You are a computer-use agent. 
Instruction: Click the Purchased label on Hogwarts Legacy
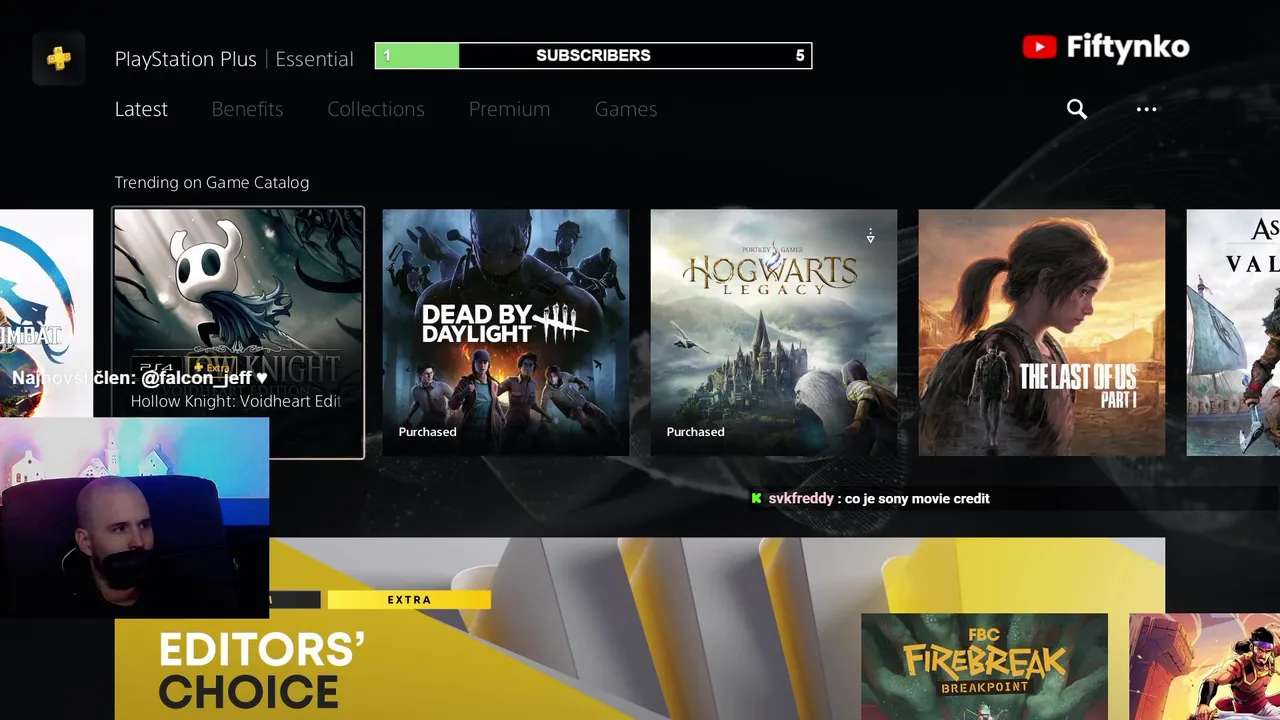(x=695, y=432)
